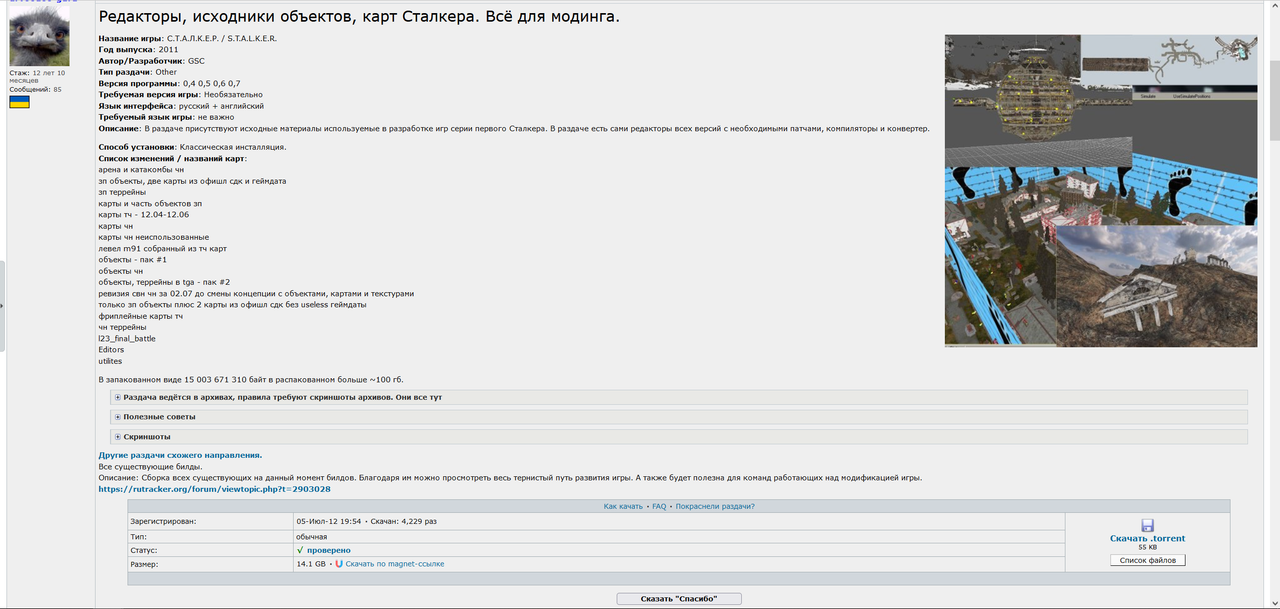Screen dimensions: 1280x609
Task: Click the registration date "05-Июл-12 19:54"
Action: pos(329,522)
